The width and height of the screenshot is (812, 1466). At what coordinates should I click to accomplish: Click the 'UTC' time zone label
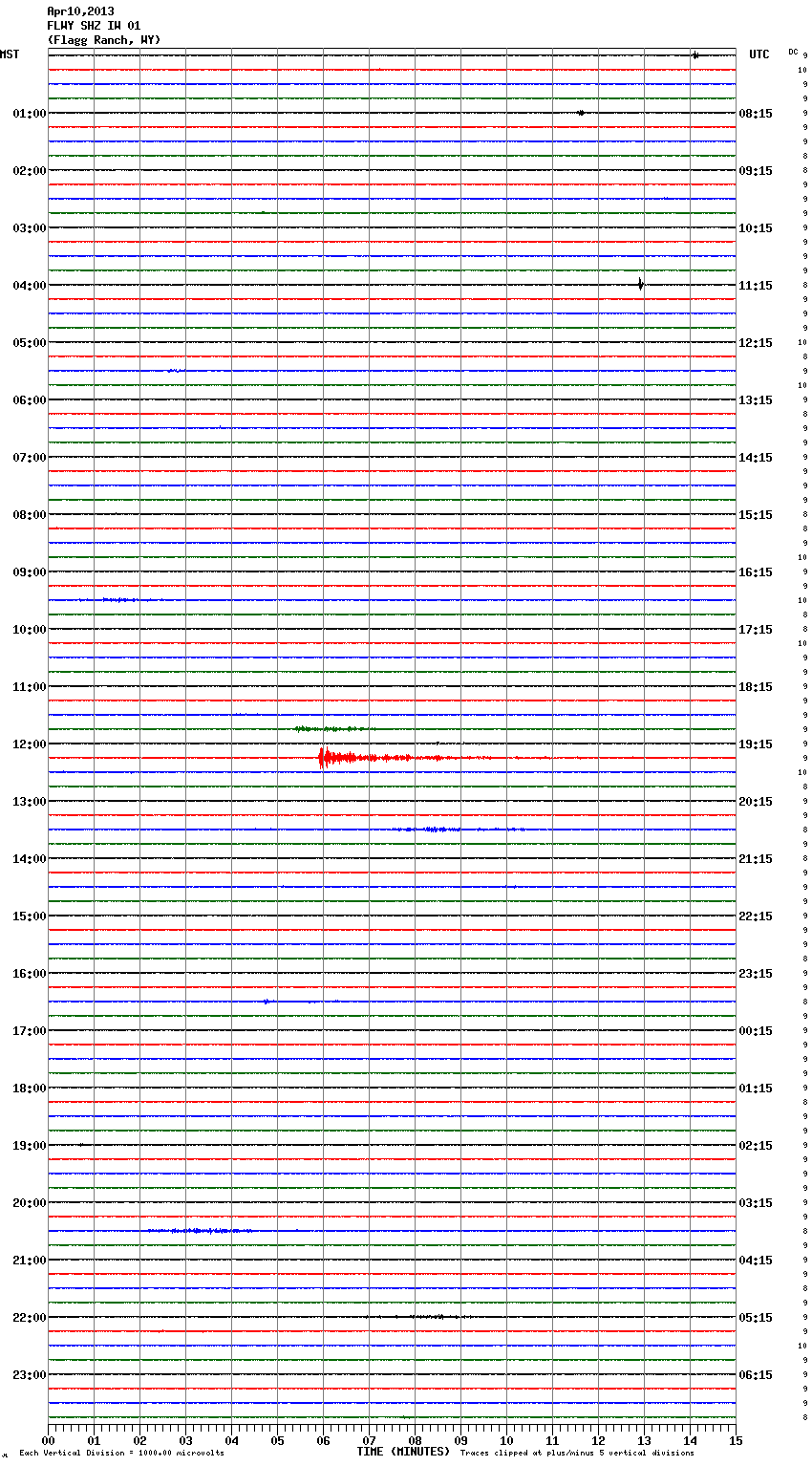point(759,54)
